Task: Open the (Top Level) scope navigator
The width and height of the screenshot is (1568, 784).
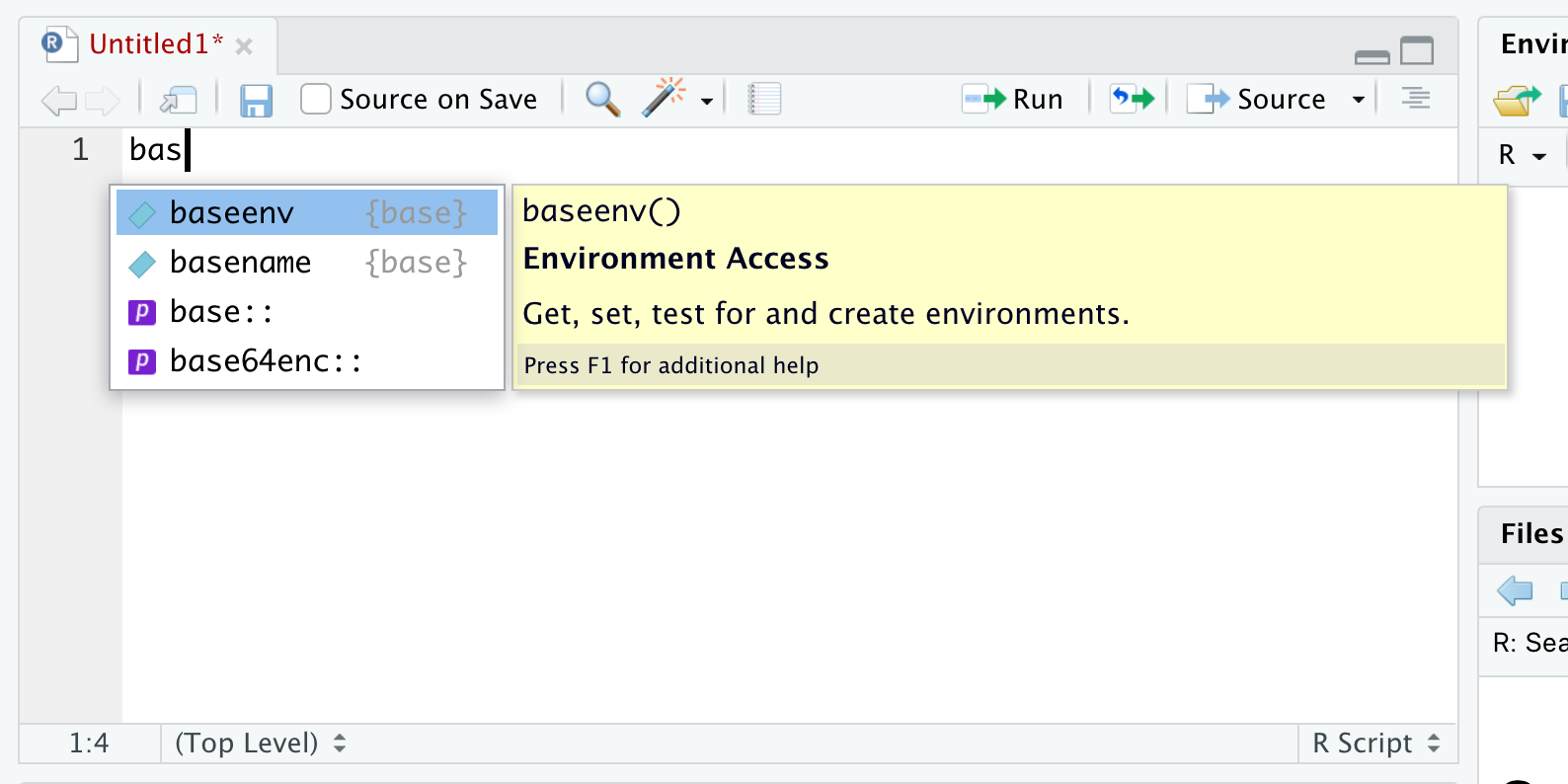Action: tap(260, 743)
